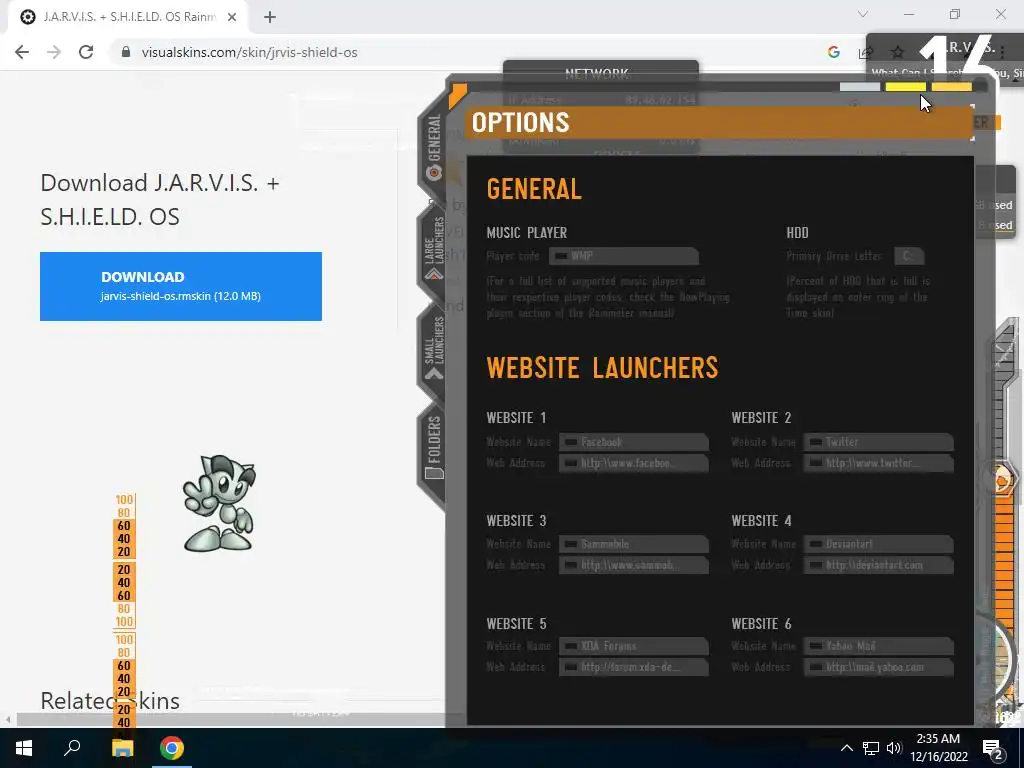Screen dimensions: 1024x768
Task: Go back to the previous page in Chrome
Action: click(22, 52)
